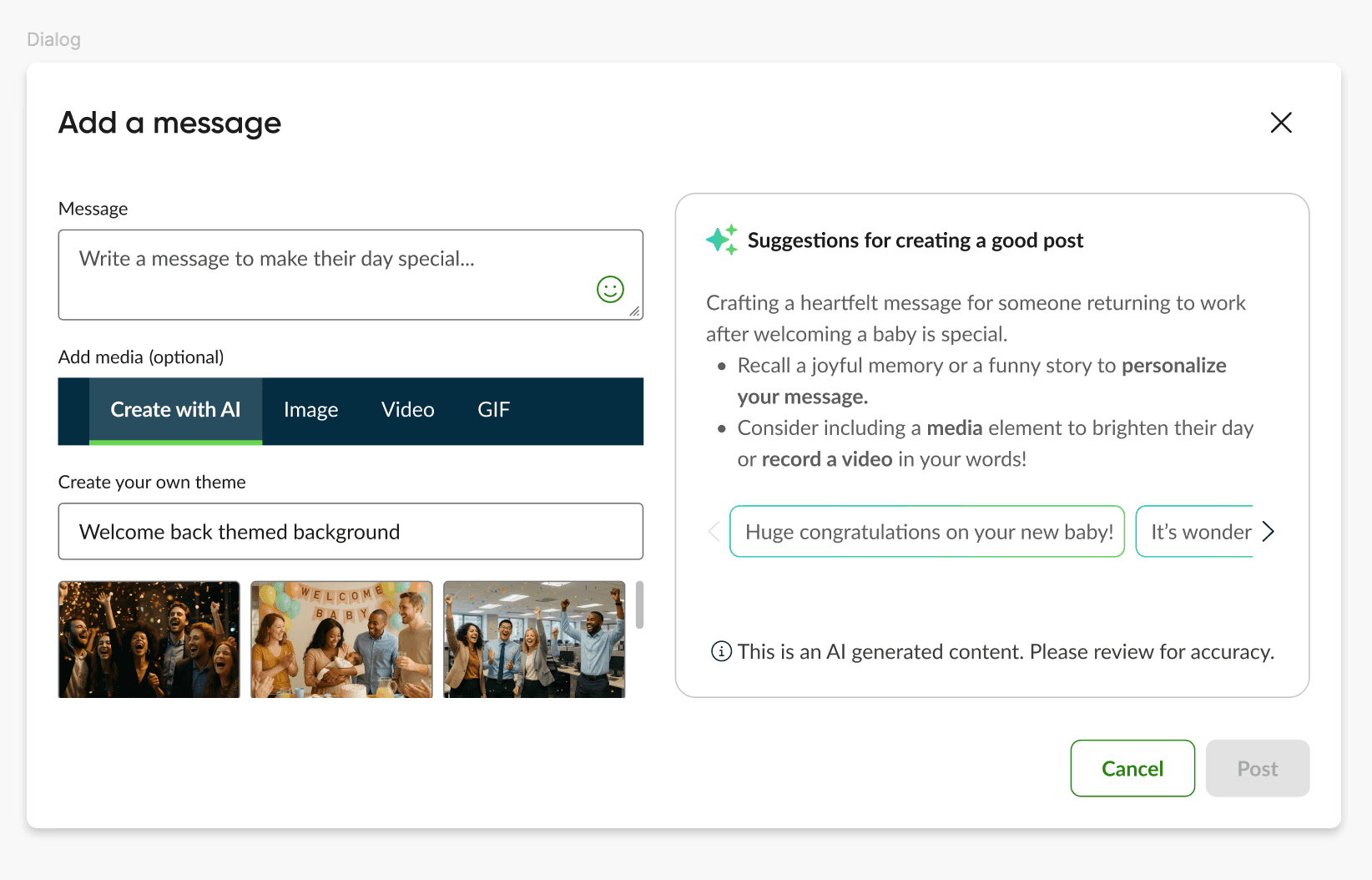Click the disabled Post button
The height and width of the screenshot is (880, 1372).
tap(1258, 768)
